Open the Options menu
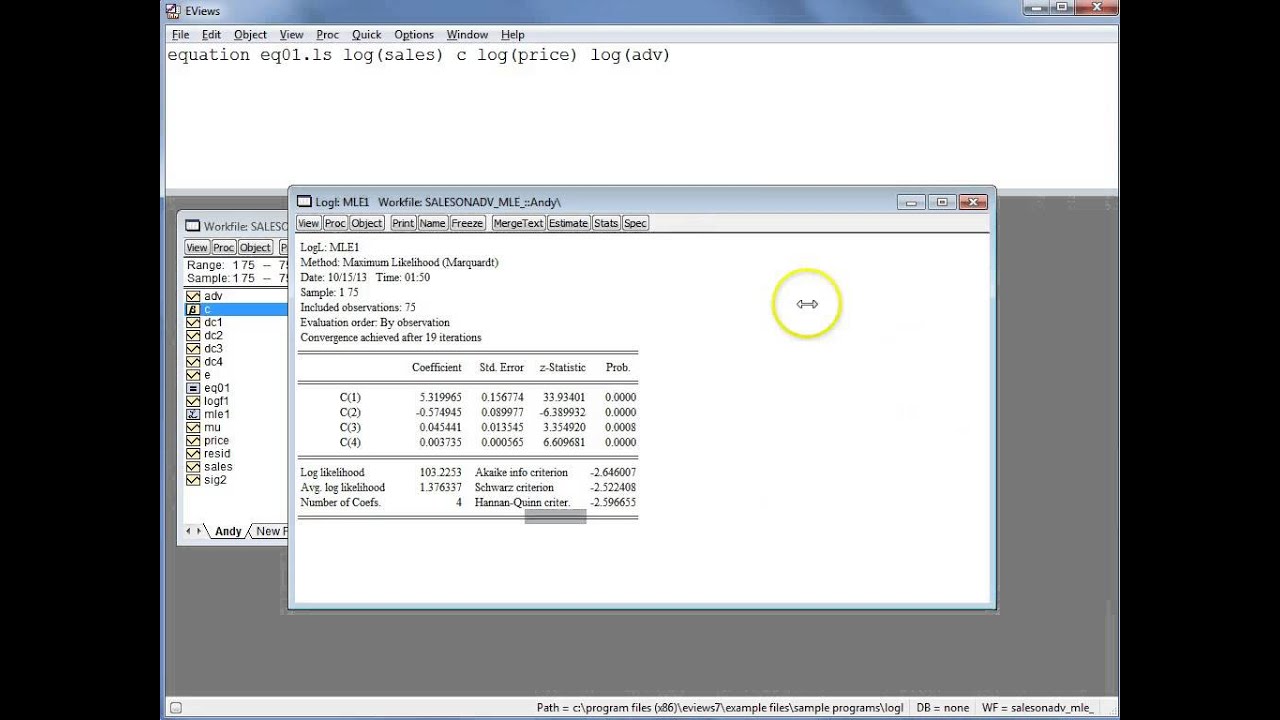The height and width of the screenshot is (720, 1280). point(413,35)
